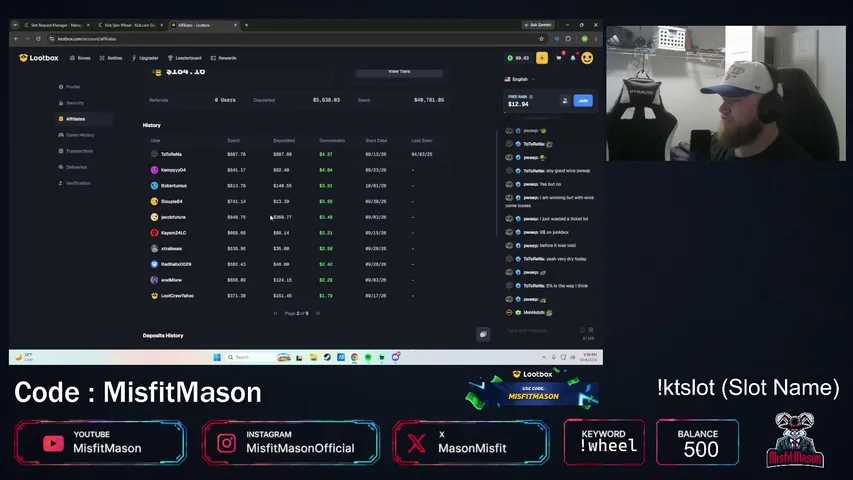Show hidden system tray icons
Image resolution: width=853 pixels, height=480 pixels.
point(543,357)
